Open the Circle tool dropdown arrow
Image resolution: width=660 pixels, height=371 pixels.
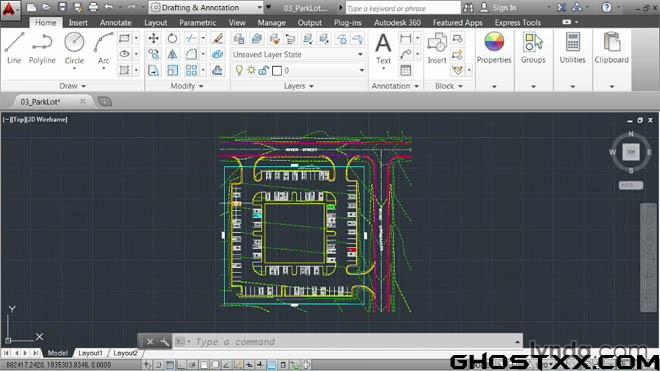click(74, 69)
